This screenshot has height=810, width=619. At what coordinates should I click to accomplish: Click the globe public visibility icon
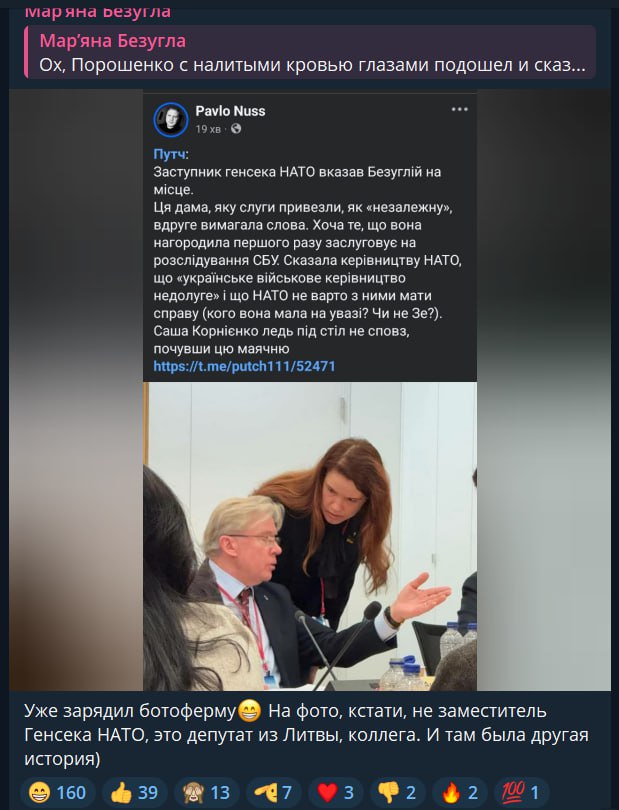coord(236,129)
